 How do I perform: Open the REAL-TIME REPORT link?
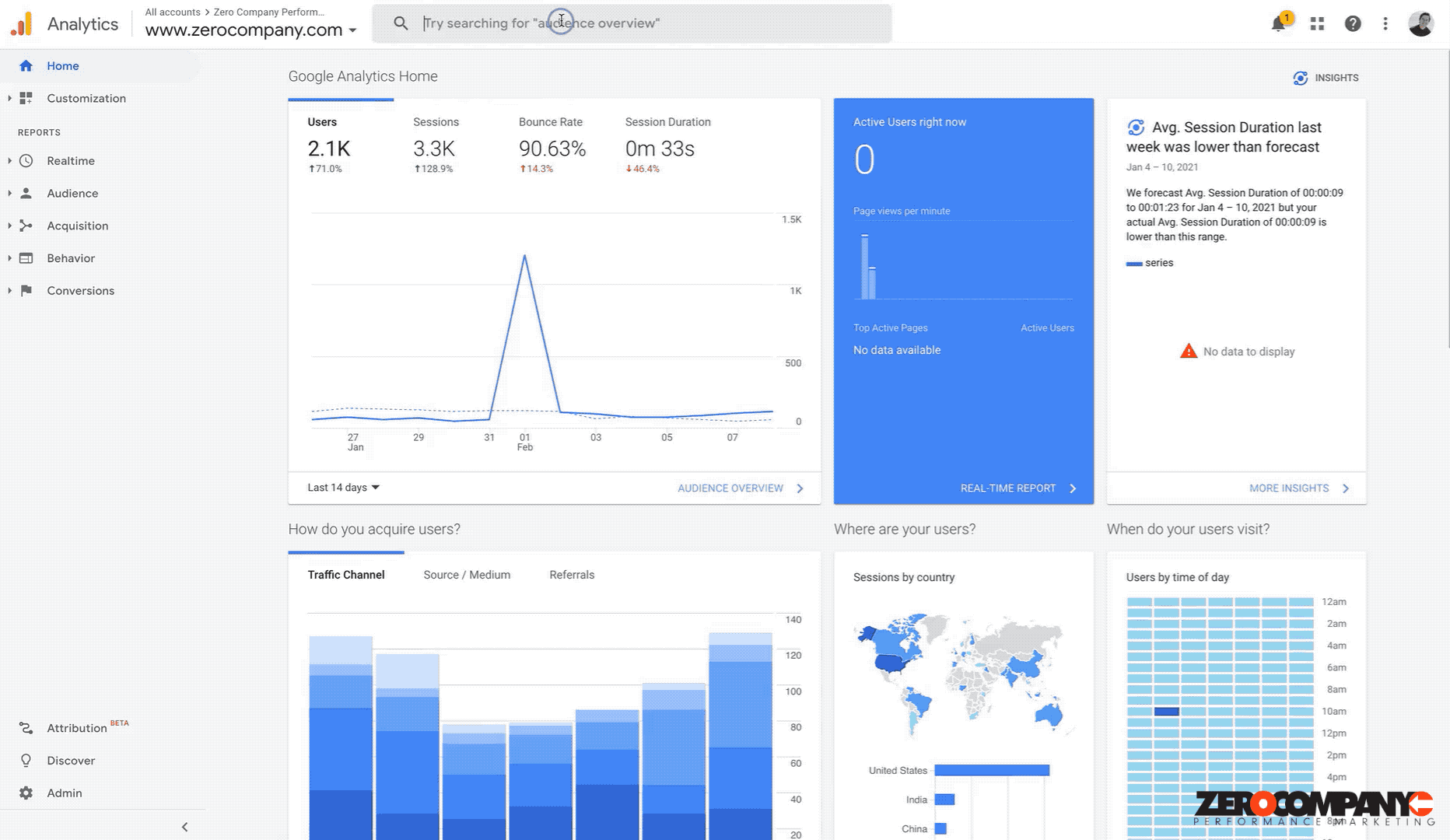[x=1008, y=488]
